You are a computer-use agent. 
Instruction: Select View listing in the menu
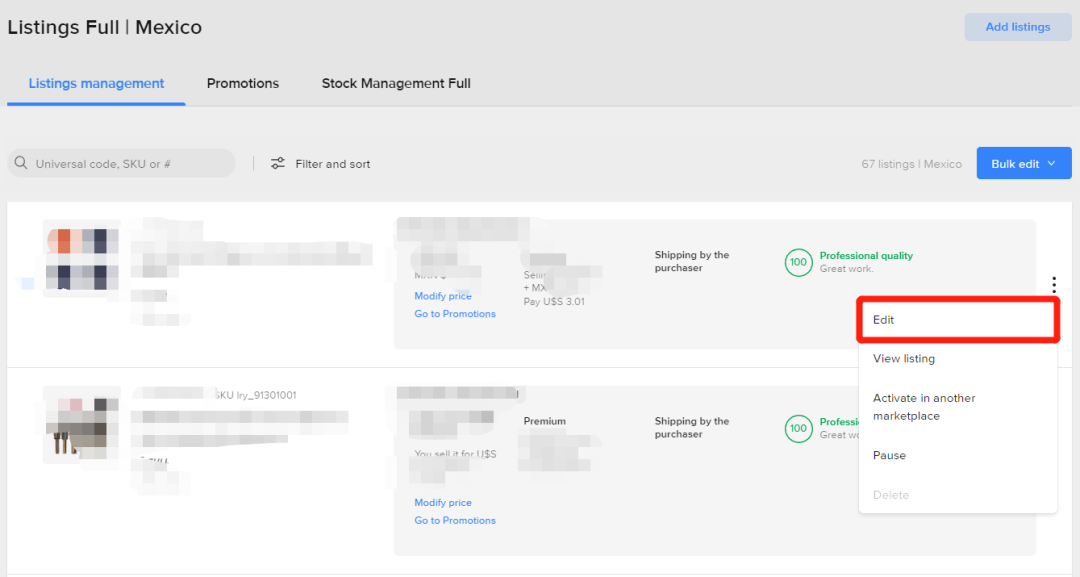(x=904, y=358)
